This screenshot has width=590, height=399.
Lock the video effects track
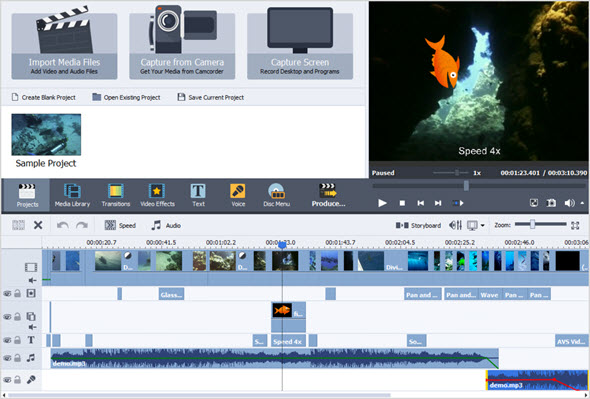(x=17, y=293)
